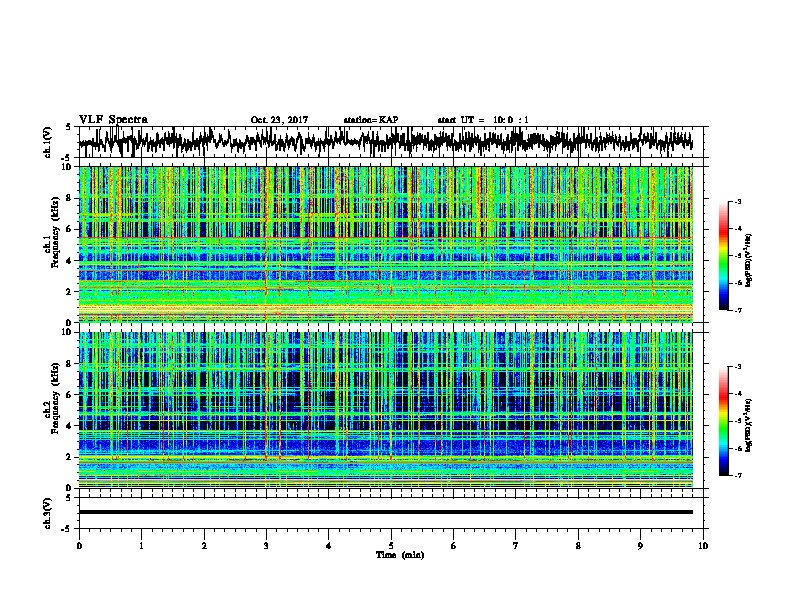
Task: Click time axis tick label "7"
Action: click(x=516, y=546)
